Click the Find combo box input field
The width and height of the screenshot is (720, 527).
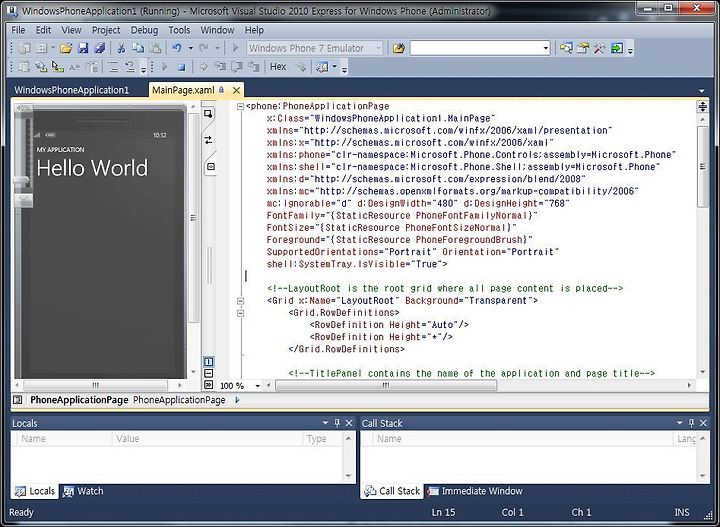[476, 48]
